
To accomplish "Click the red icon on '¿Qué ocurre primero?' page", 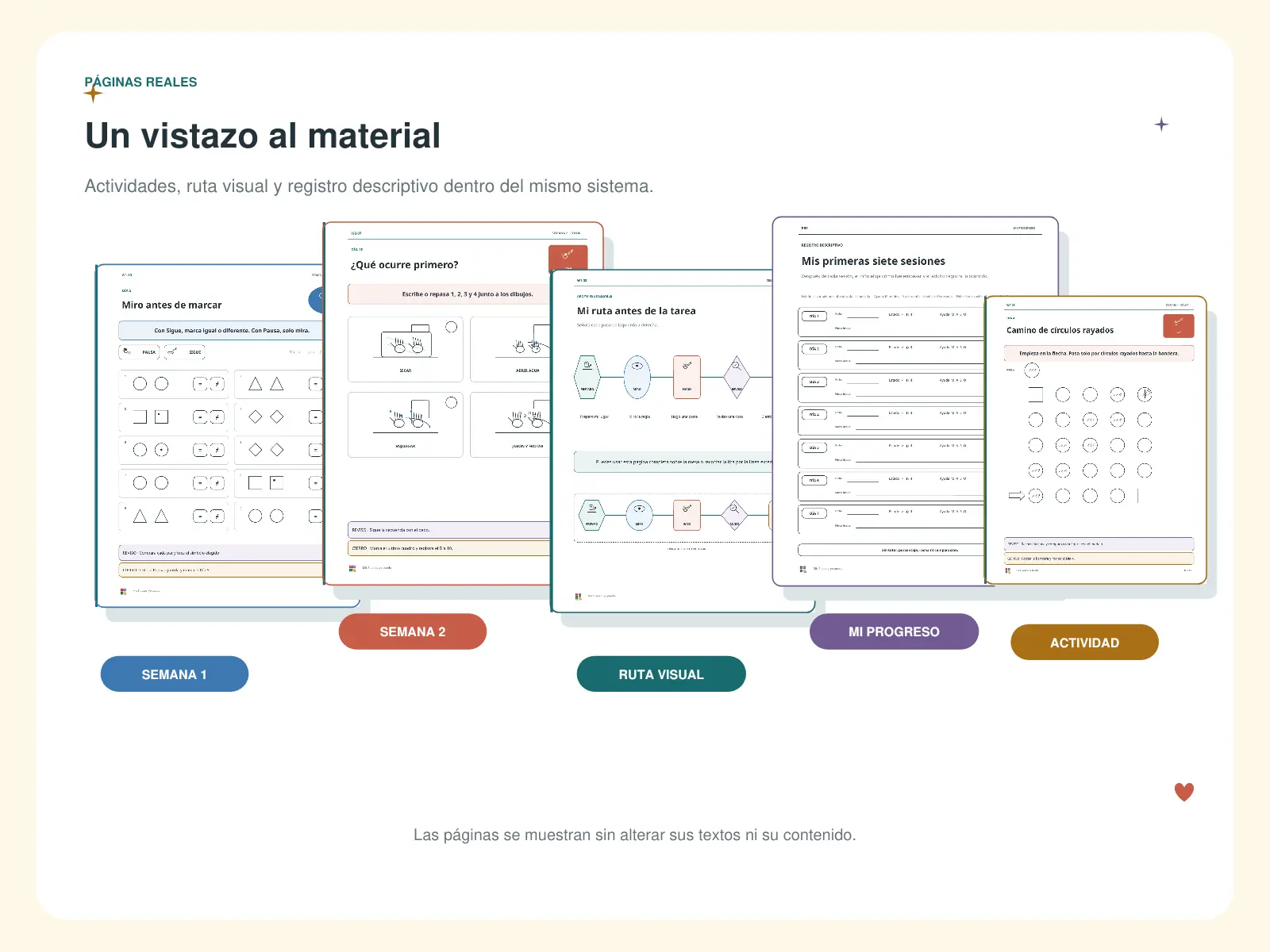I will [x=568, y=257].
